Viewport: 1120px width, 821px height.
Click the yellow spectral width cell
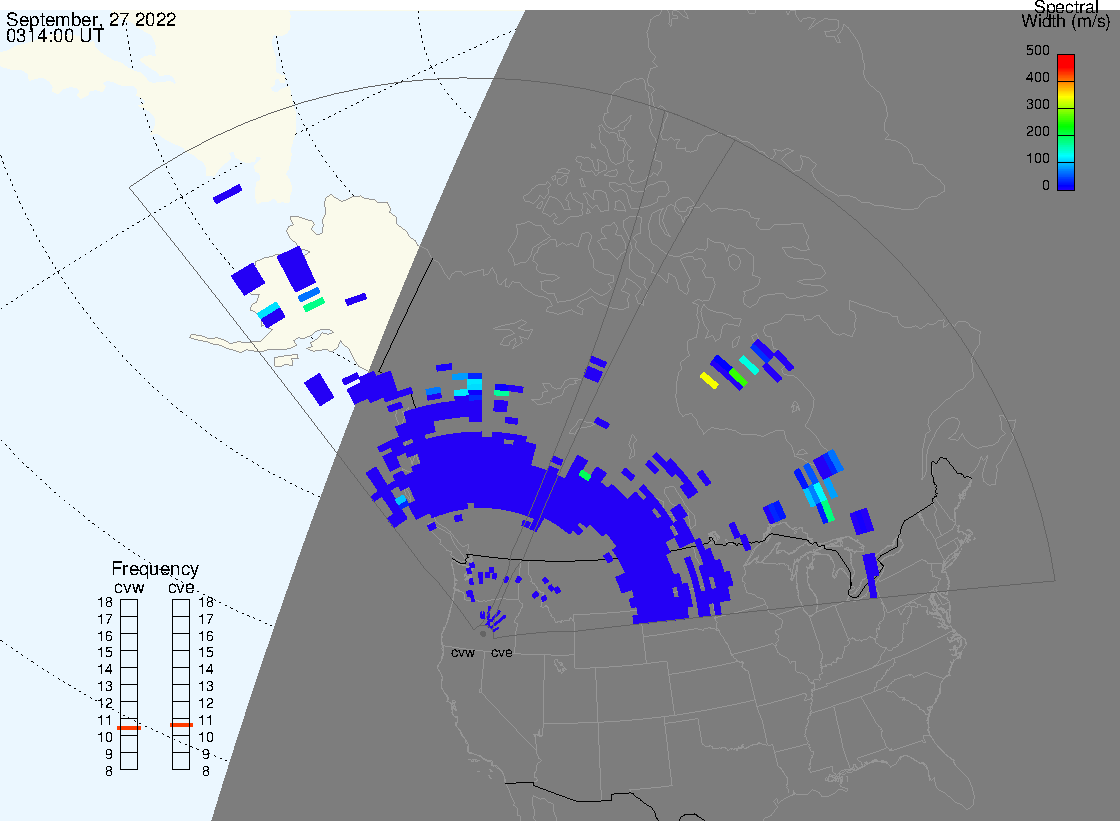pos(709,380)
